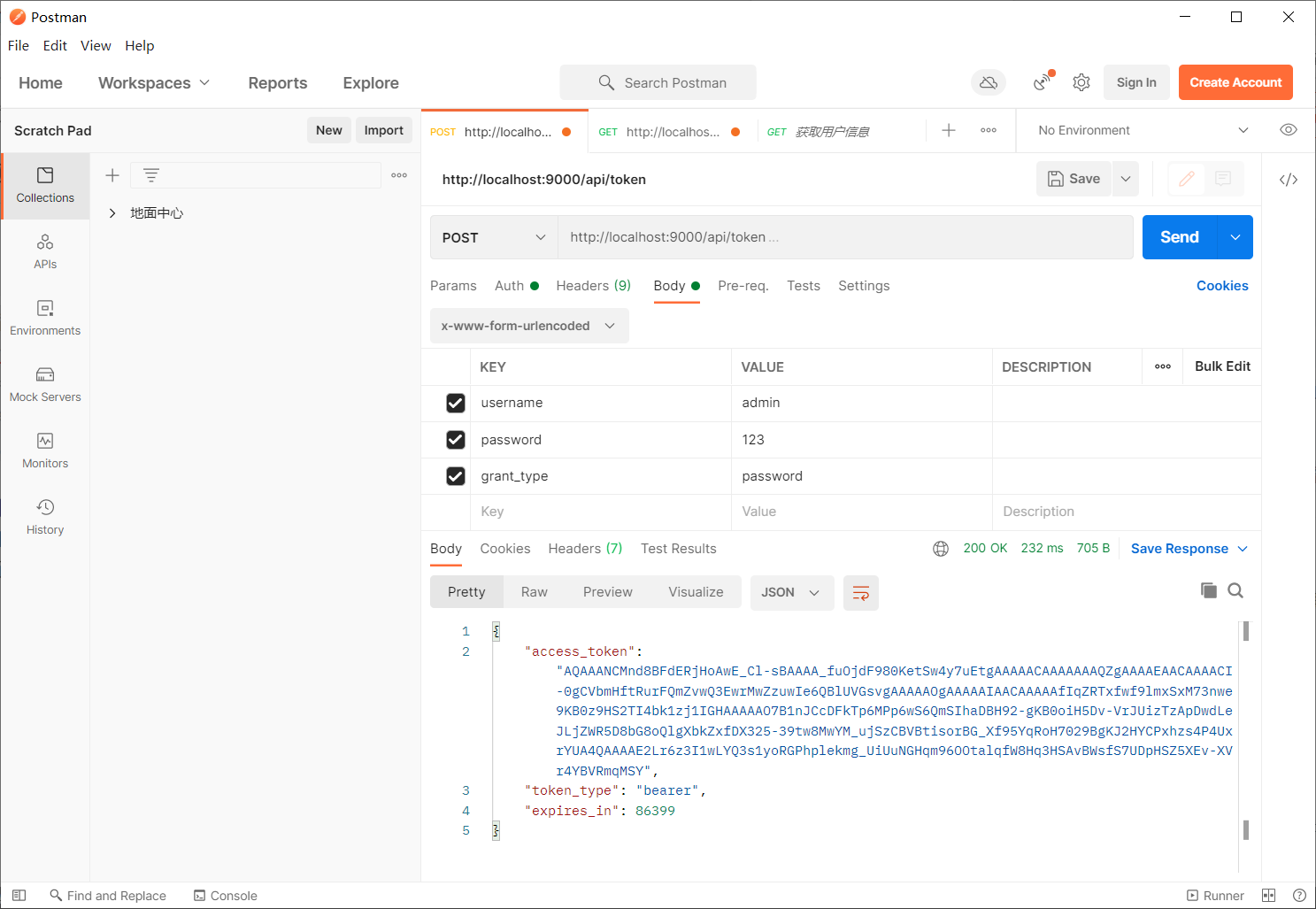Expand the 地面中心 collection
Viewport: 1316px width, 909px height.
pos(112,213)
